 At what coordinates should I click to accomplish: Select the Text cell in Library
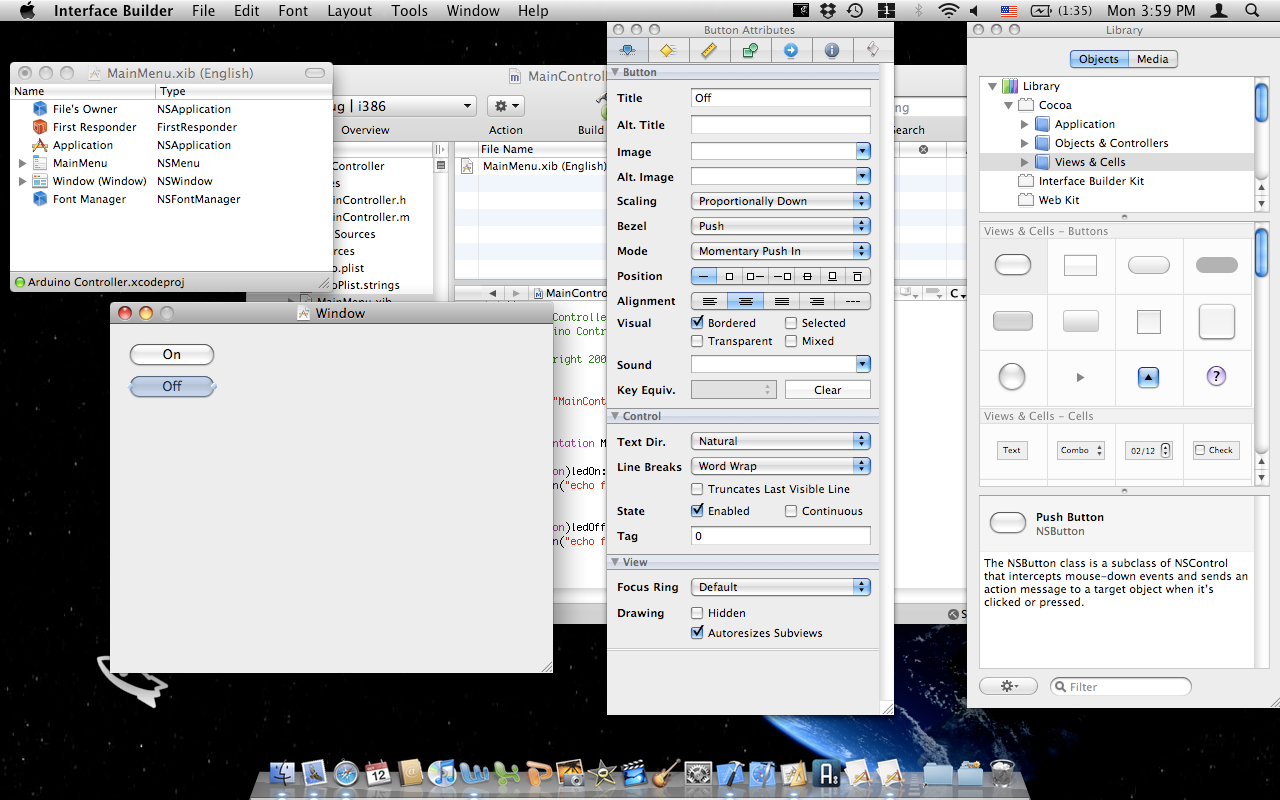click(x=1013, y=450)
